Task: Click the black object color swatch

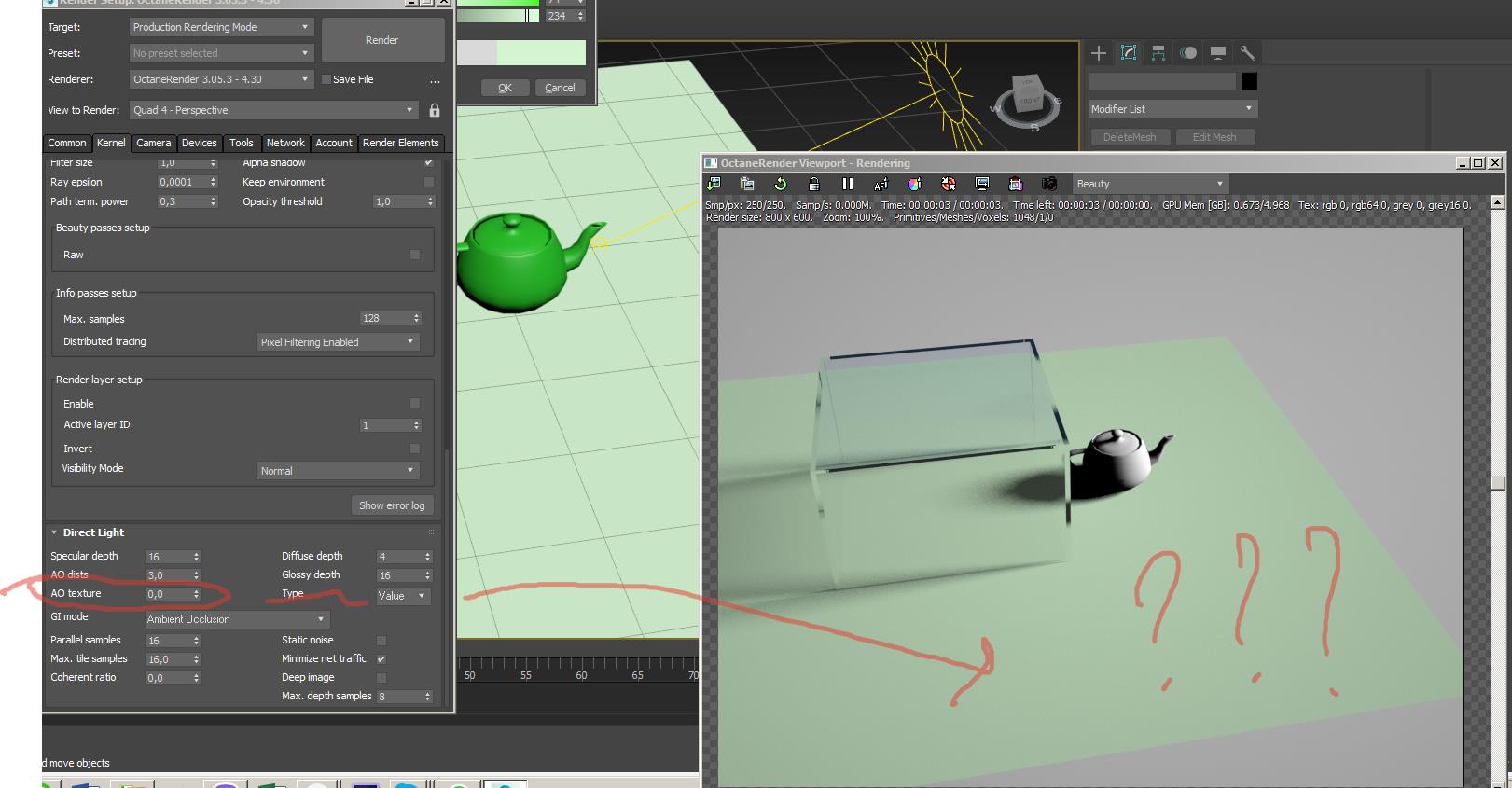Action: coord(1250,81)
